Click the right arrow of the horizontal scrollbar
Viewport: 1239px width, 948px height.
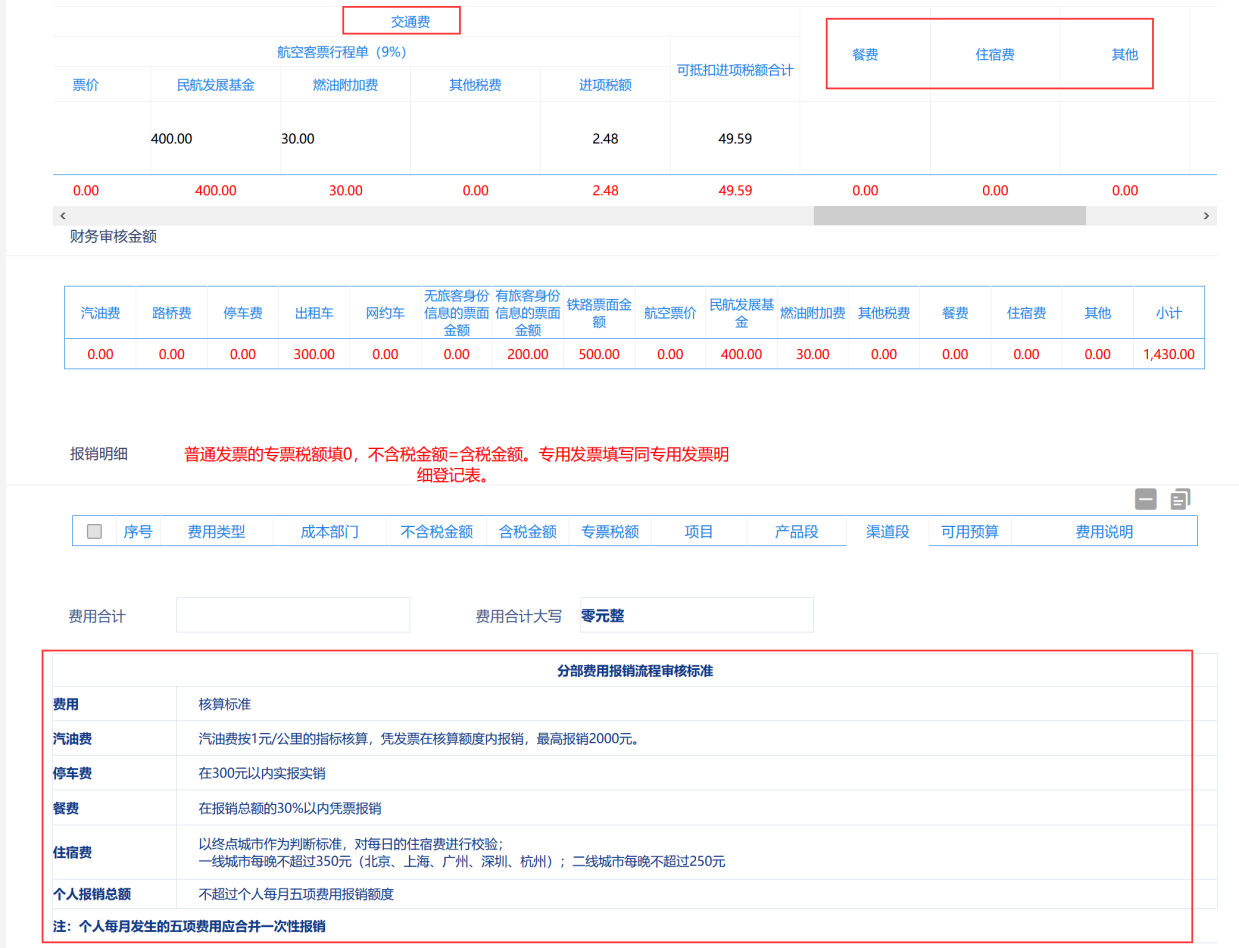[1207, 216]
